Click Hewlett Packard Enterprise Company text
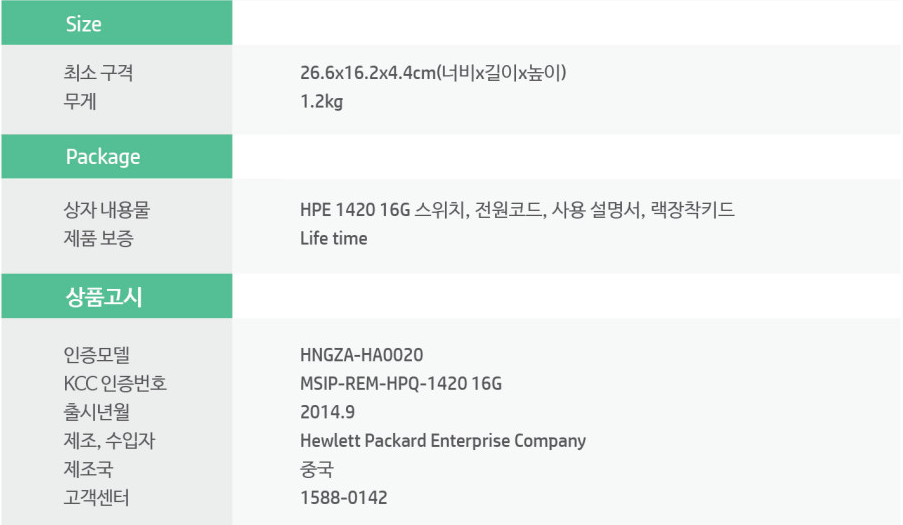Screen dimensions: 903x525 443,441
